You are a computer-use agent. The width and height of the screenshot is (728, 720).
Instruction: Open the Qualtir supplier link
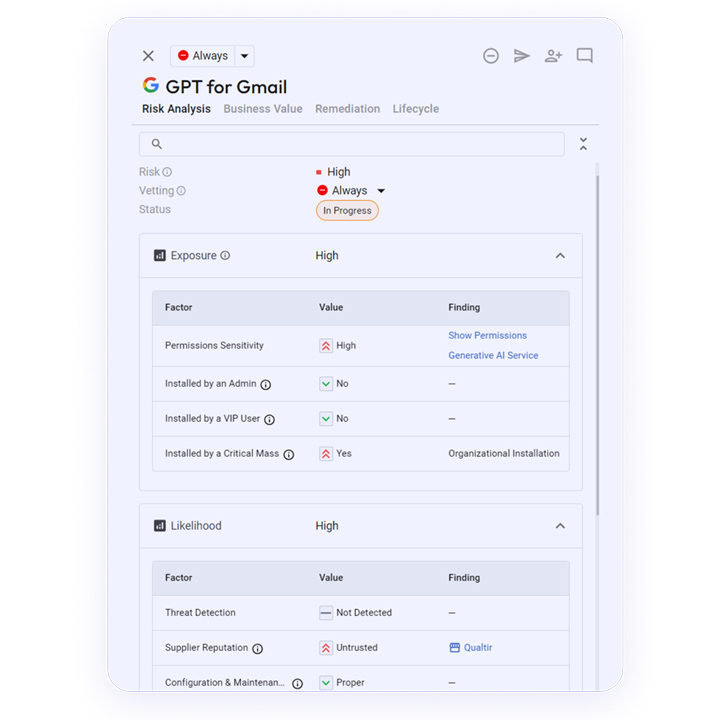pyautogui.click(x=478, y=648)
